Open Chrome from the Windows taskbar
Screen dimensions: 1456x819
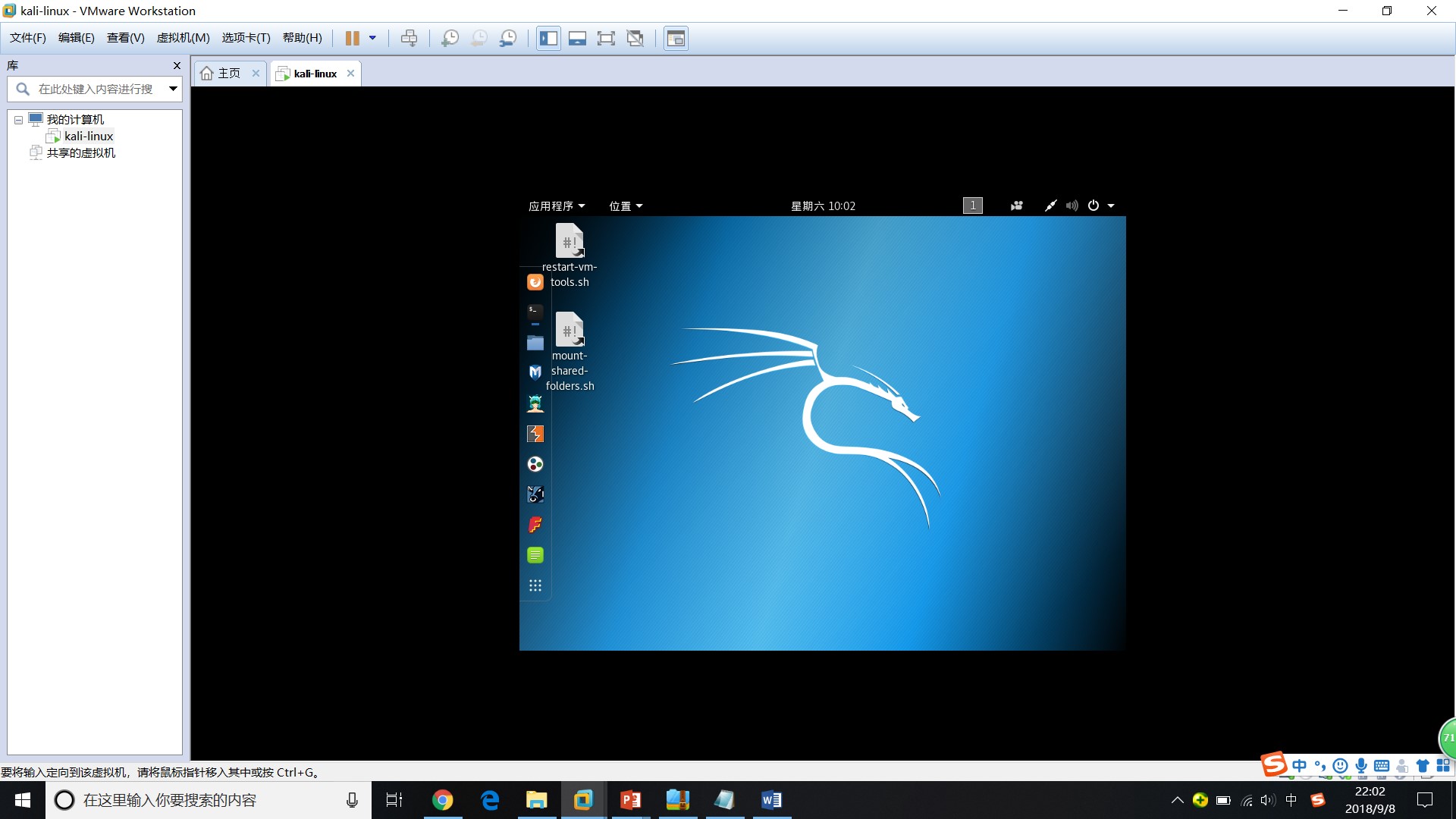pos(442,800)
